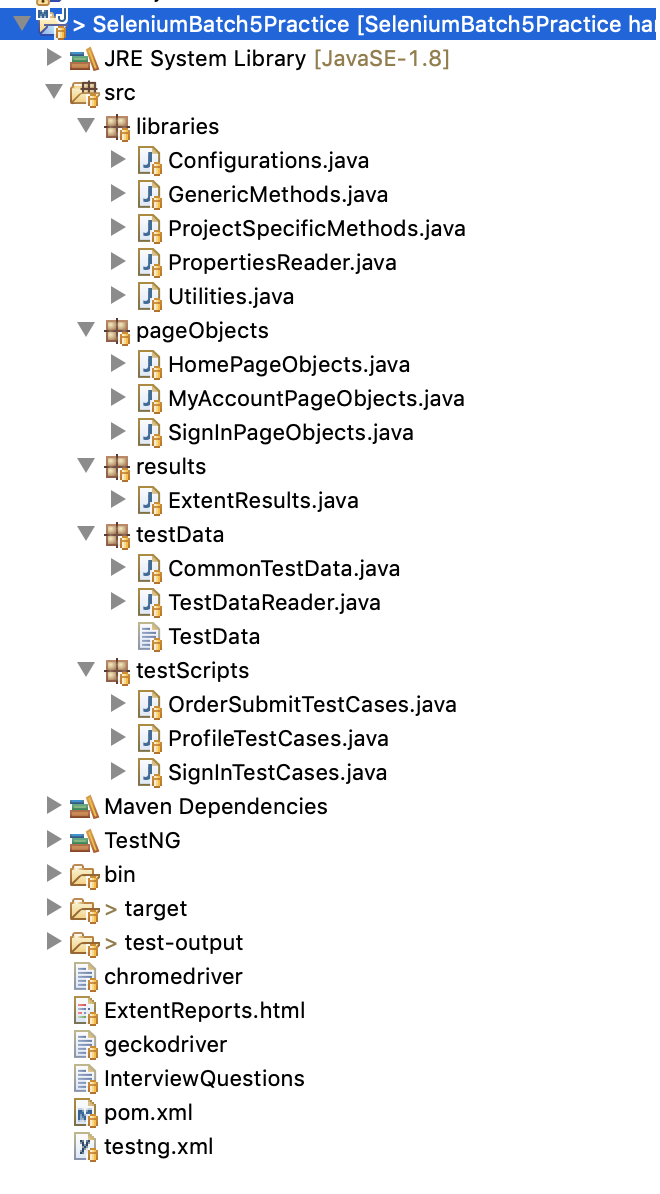The width and height of the screenshot is (660, 1194).
Task: Click the TestData text file icon
Action: click(x=150, y=637)
